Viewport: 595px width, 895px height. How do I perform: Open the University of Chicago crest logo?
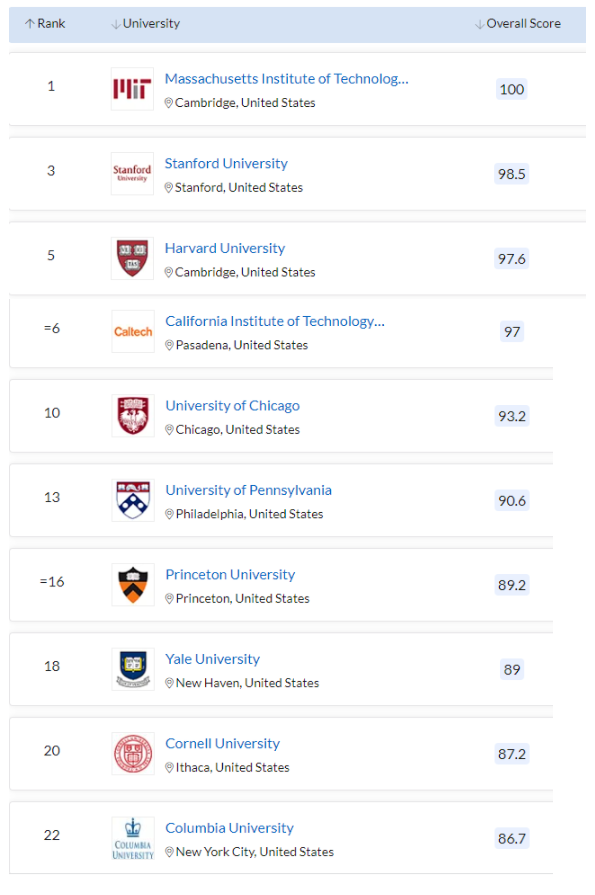pos(132,416)
